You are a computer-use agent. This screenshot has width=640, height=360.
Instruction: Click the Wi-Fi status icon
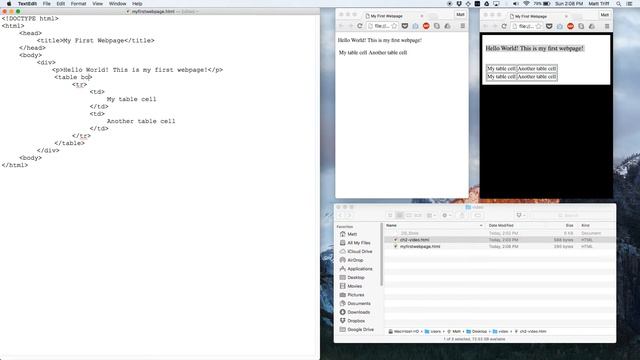coord(527,4)
